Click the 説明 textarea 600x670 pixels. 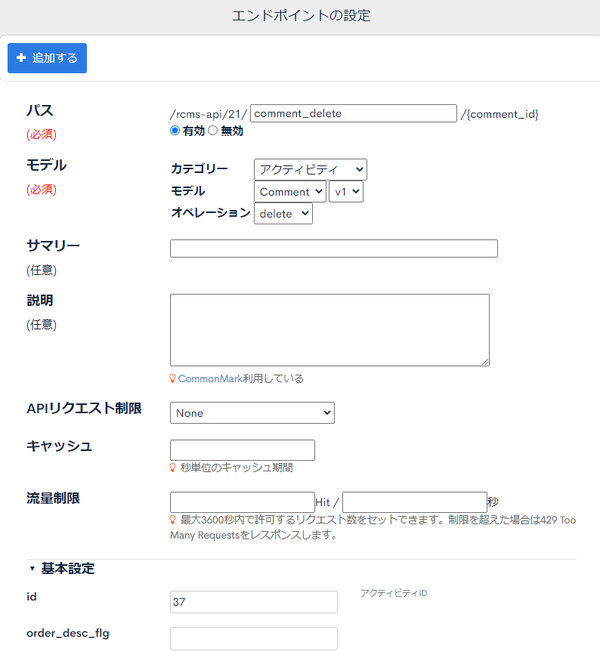pos(330,330)
